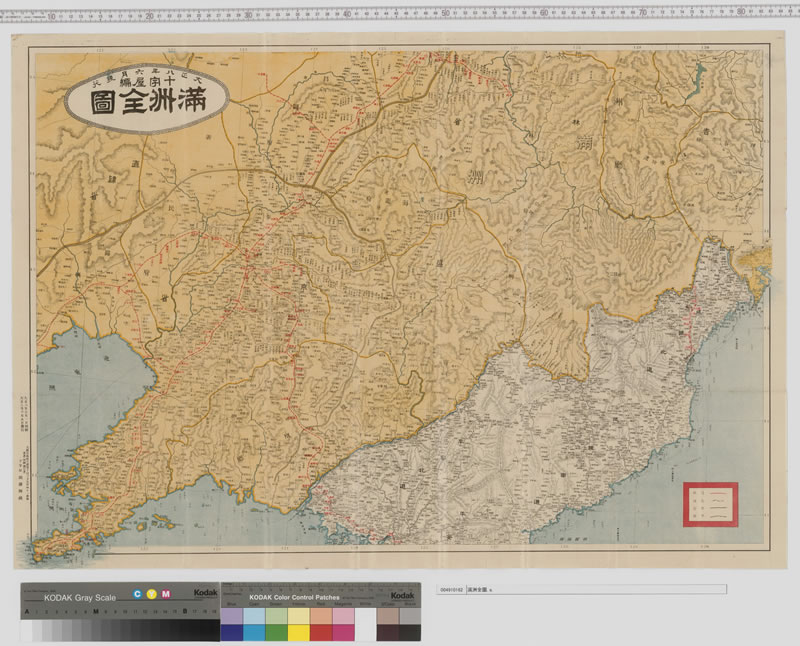
Task: Click the first railway symbol row in legend
Action: [x=718, y=493]
